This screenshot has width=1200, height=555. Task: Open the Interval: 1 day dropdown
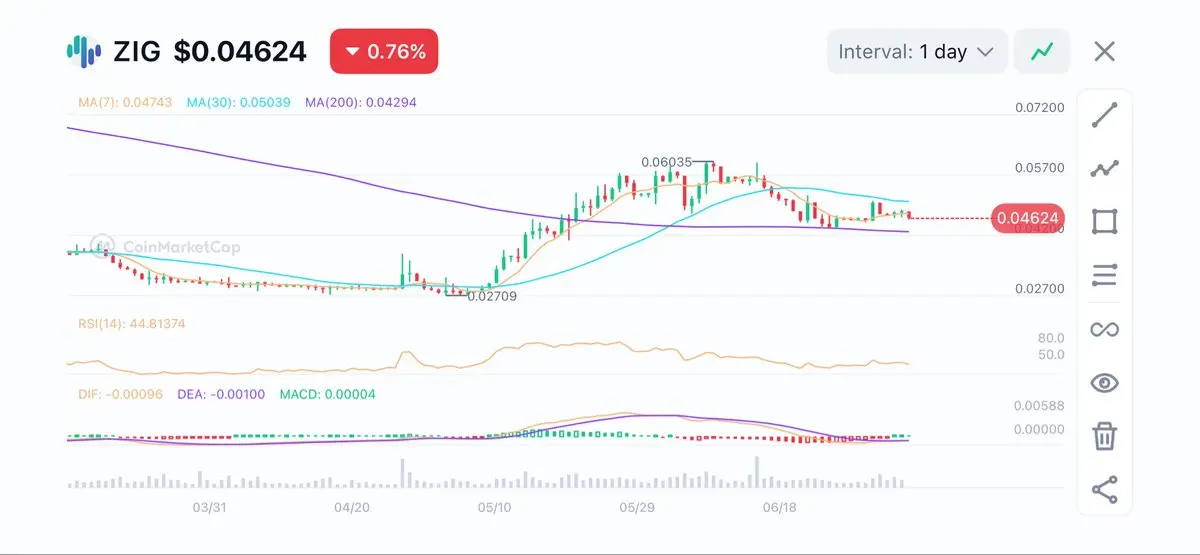(x=916, y=51)
